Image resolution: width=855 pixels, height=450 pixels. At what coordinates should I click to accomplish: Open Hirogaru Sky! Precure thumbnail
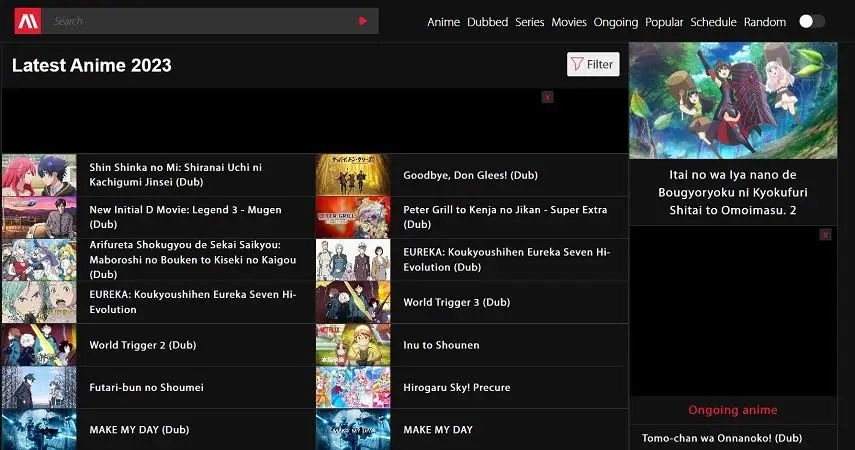(x=353, y=387)
